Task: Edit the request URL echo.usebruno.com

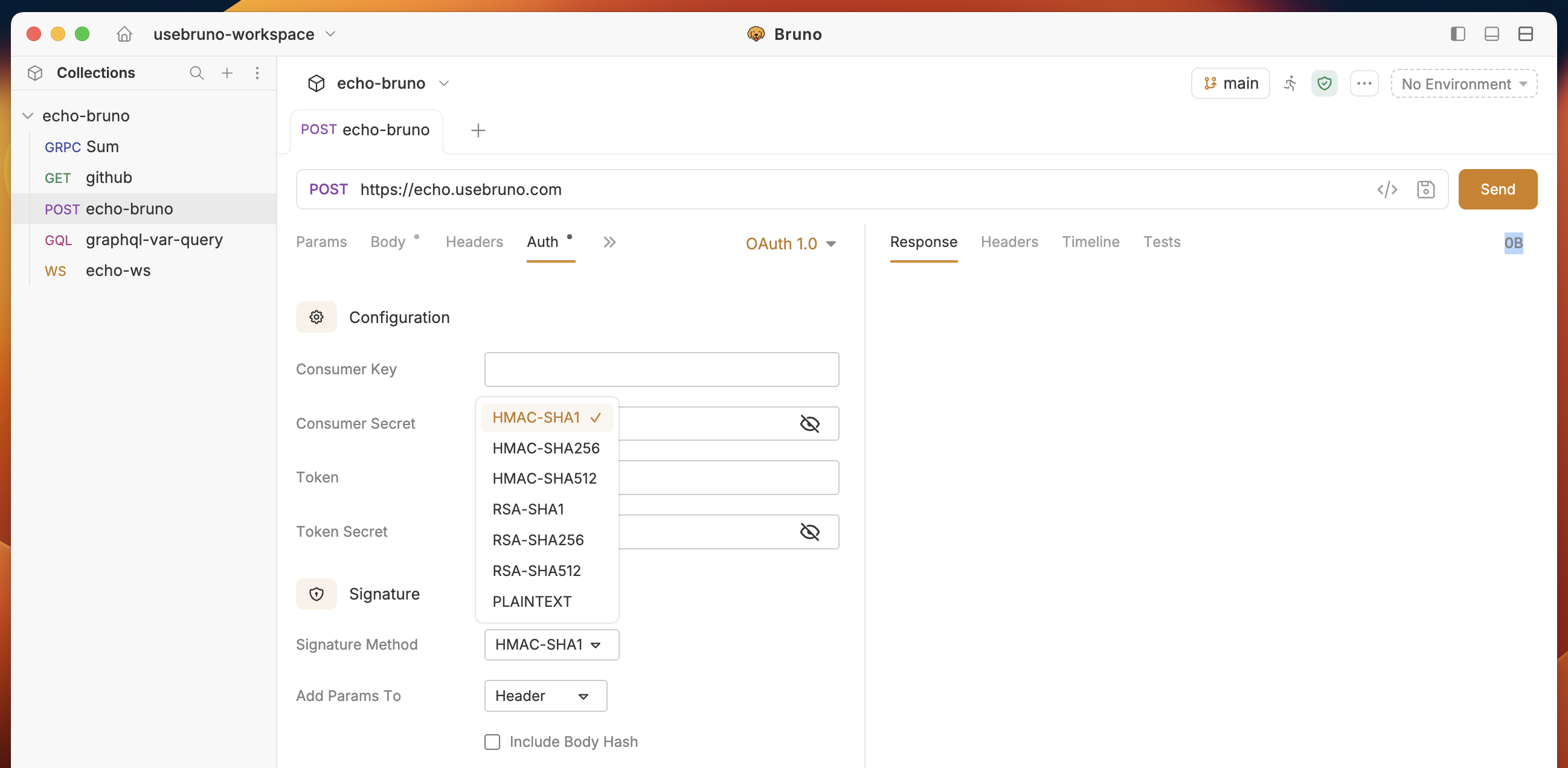Action: [461, 190]
